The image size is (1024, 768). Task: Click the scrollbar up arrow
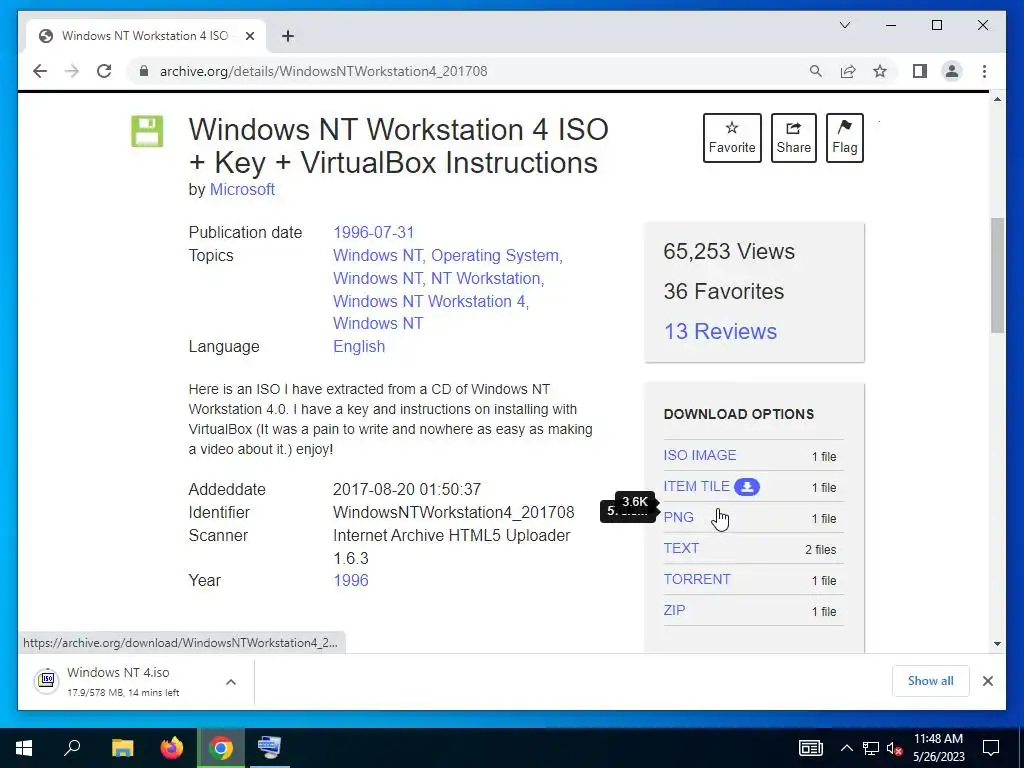pyautogui.click(x=997, y=99)
